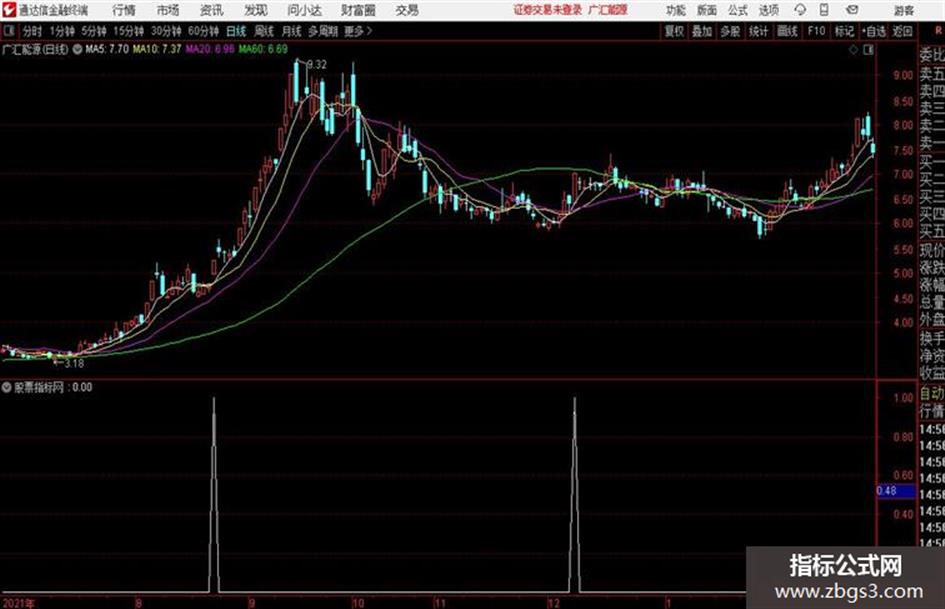
Task: Switch to 30分钟 period
Action: (x=166, y=31)
